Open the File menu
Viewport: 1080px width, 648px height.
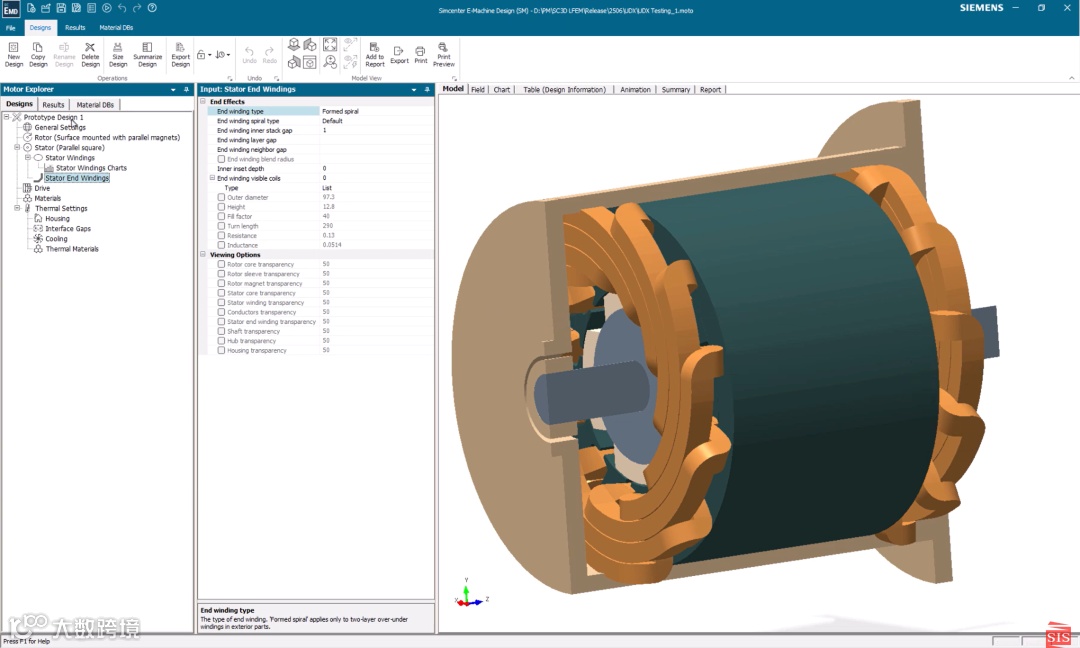[11, 28]
